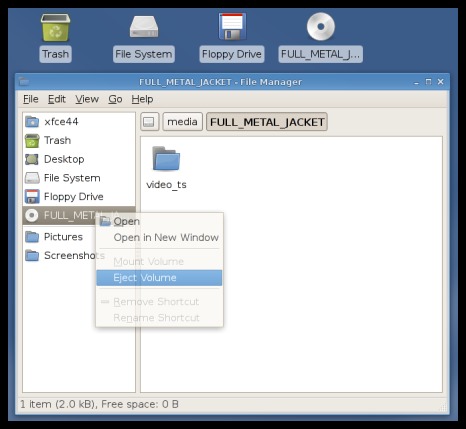Go to Desktop in the sidebar
The width and height of the screenshot is (466, 429).
point(79,159)
